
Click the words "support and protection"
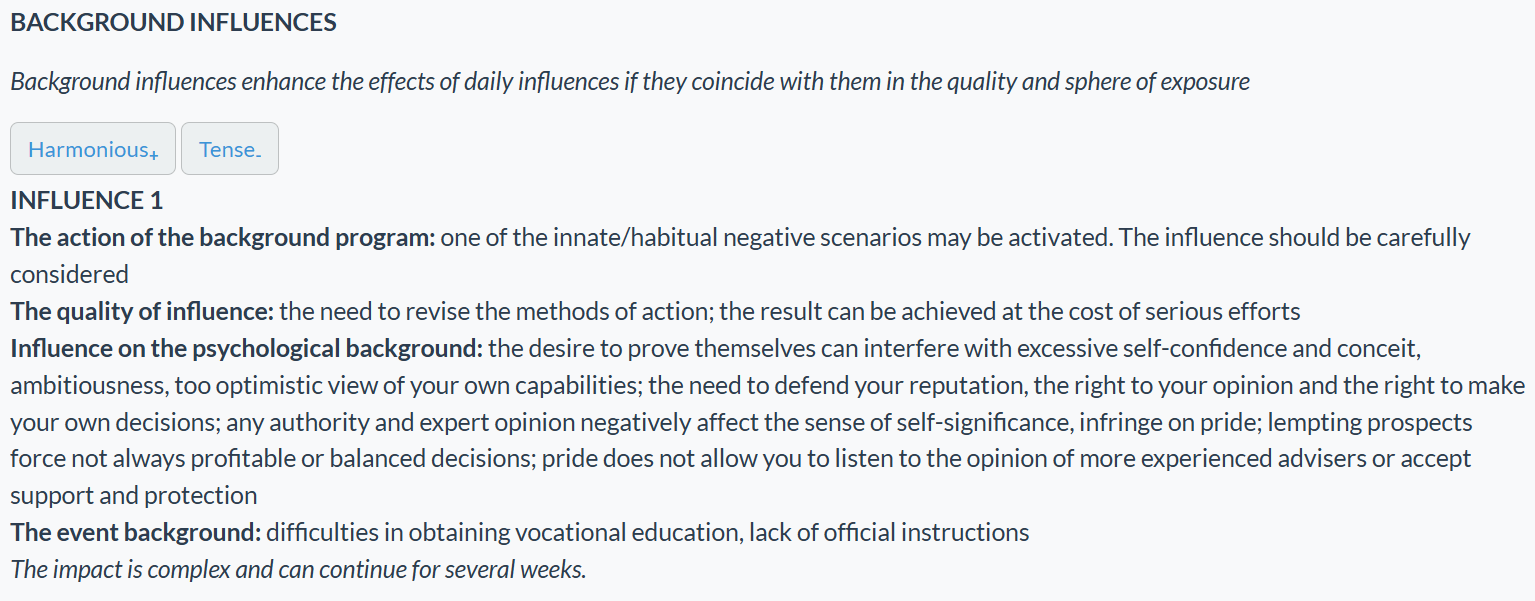[133, 495]
